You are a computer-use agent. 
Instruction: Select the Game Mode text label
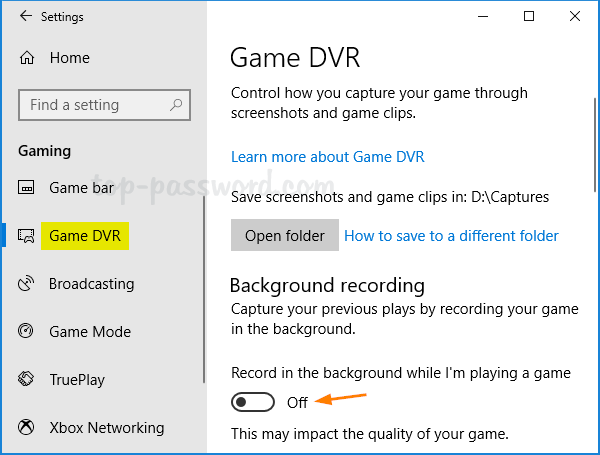click(90, 332)
